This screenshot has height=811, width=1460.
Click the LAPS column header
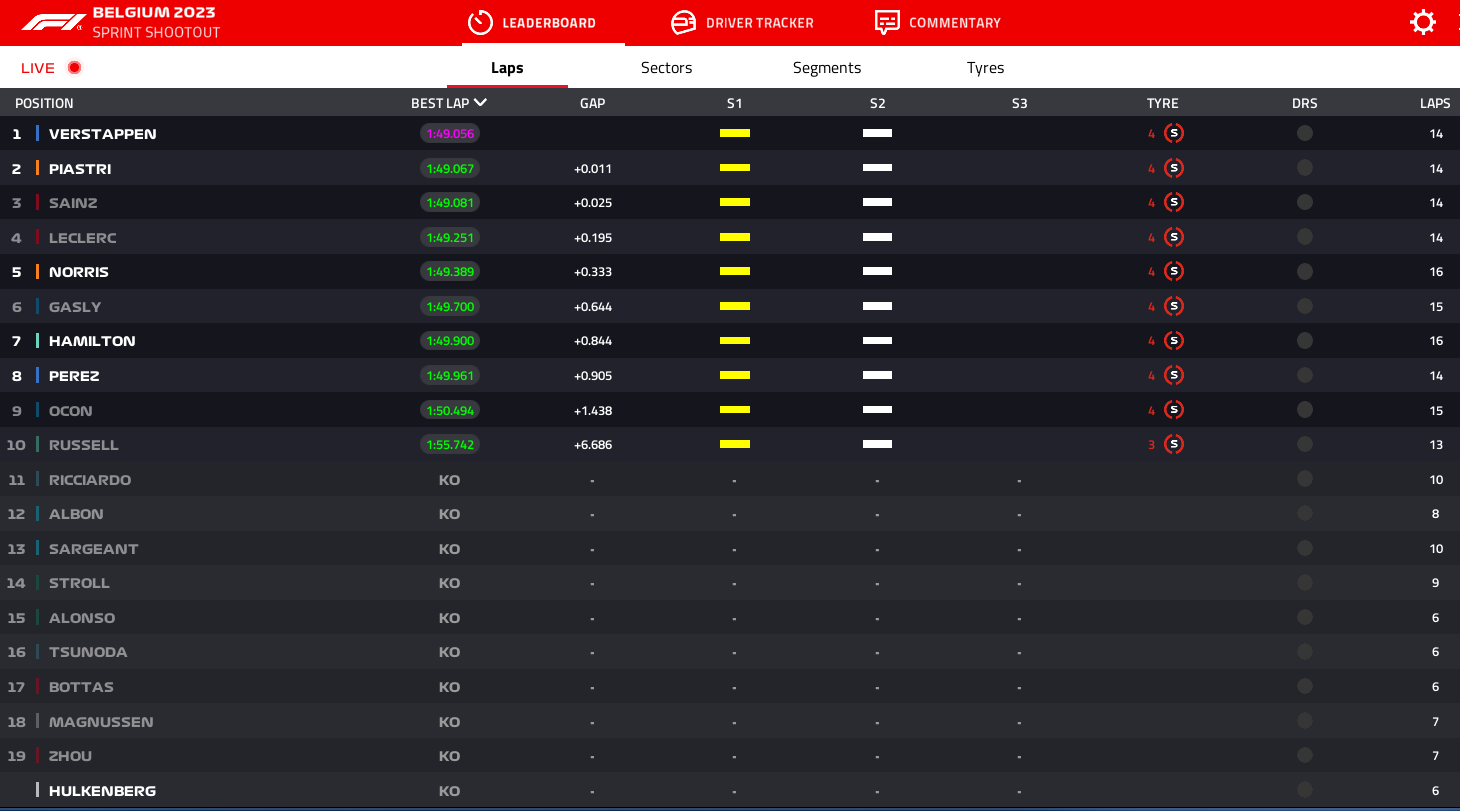tap(1435, 103)
